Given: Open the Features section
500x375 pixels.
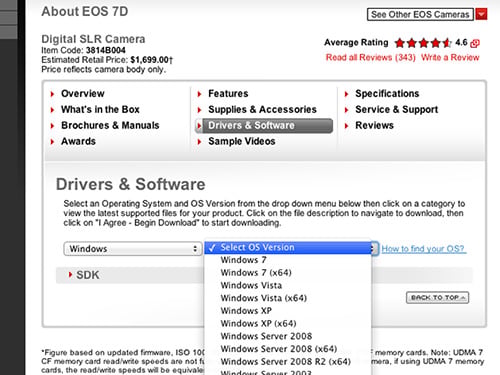Looking at the screenshot, I should 228,94.
